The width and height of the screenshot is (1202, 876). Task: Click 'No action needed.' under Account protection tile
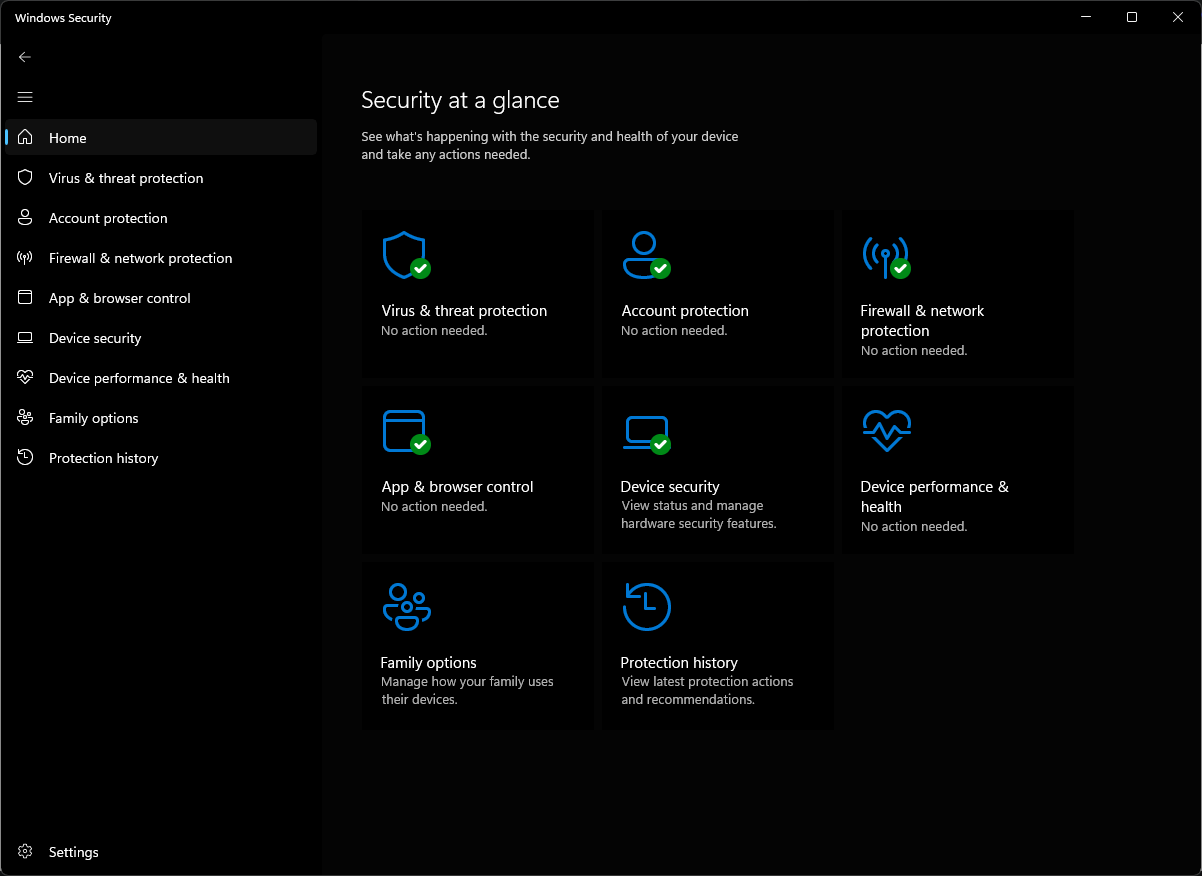[674, 331]
